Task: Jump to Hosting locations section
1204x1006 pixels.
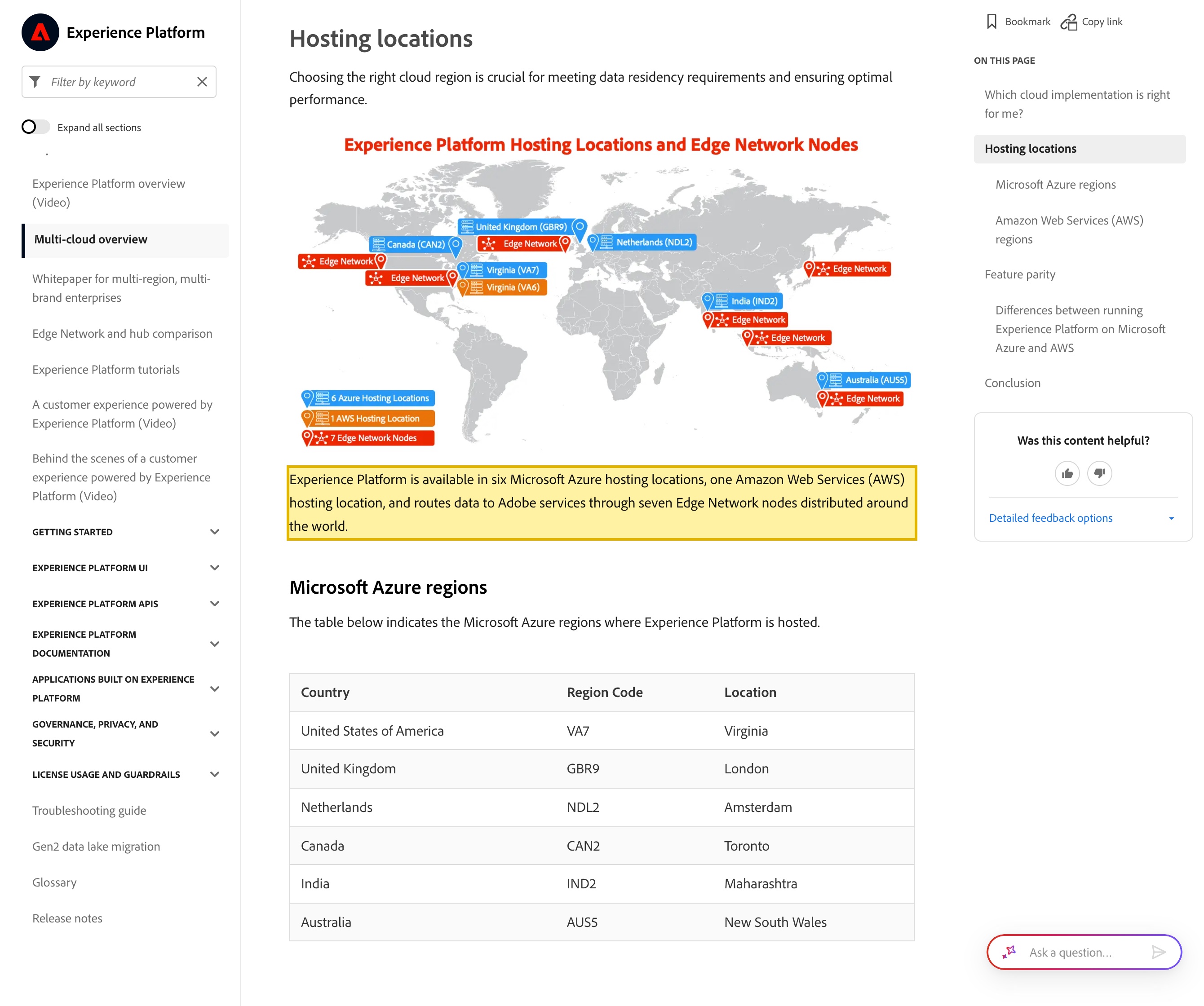Action: [x=1079, y=149]
